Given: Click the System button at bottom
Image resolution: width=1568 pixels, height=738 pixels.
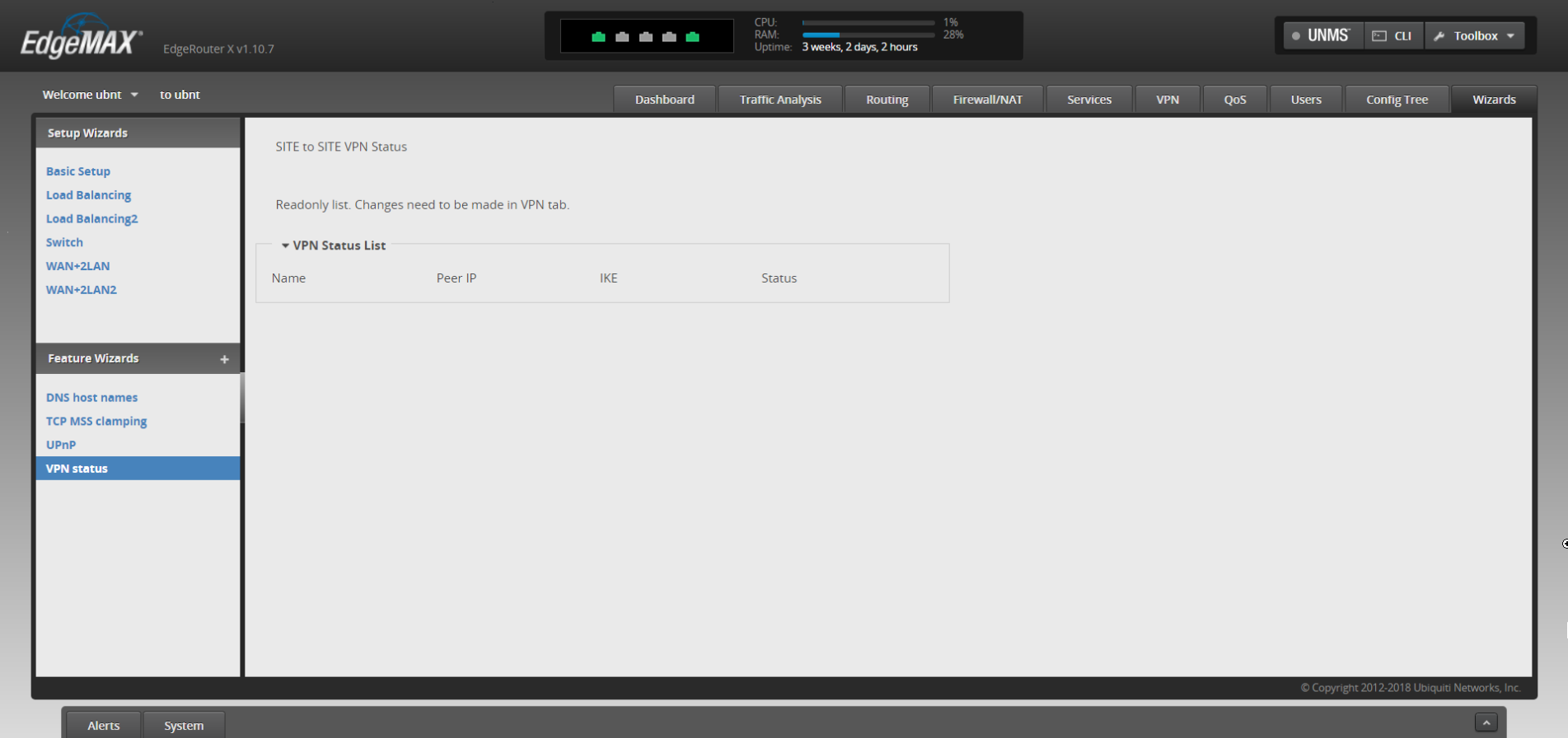Looking at the screenshot, I should click(184, 726).
